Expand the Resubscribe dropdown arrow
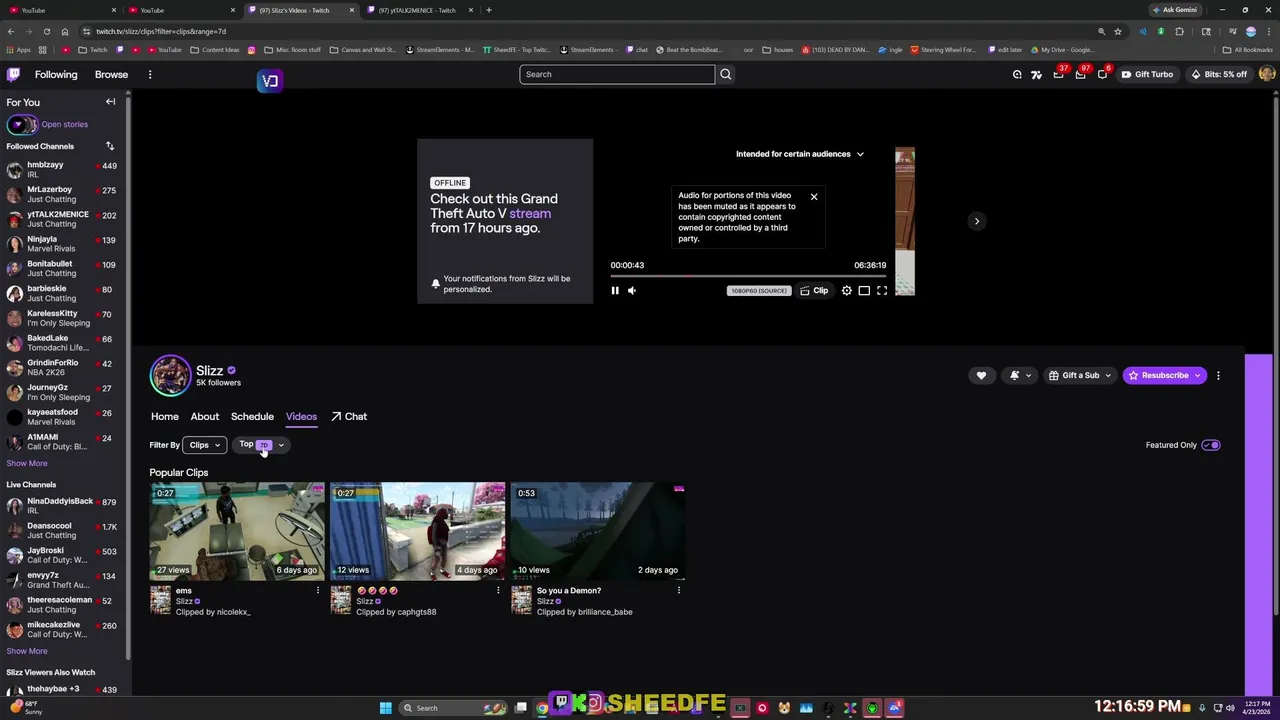 pos(1198,375)
